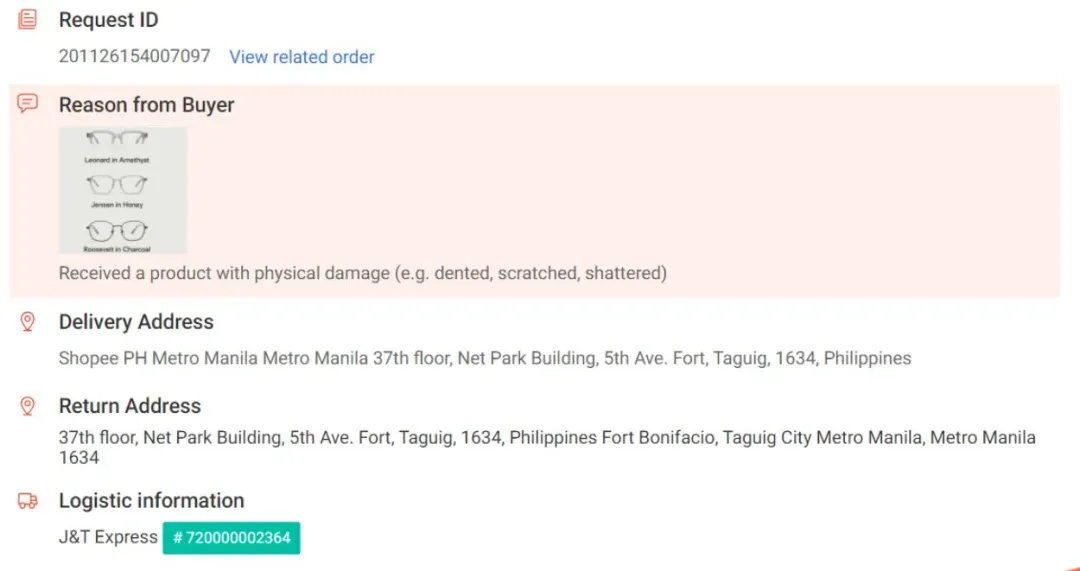This screenshot has height=571, width=1080.
Task: Open the View related order link
Action: click(x=302, y=56)
